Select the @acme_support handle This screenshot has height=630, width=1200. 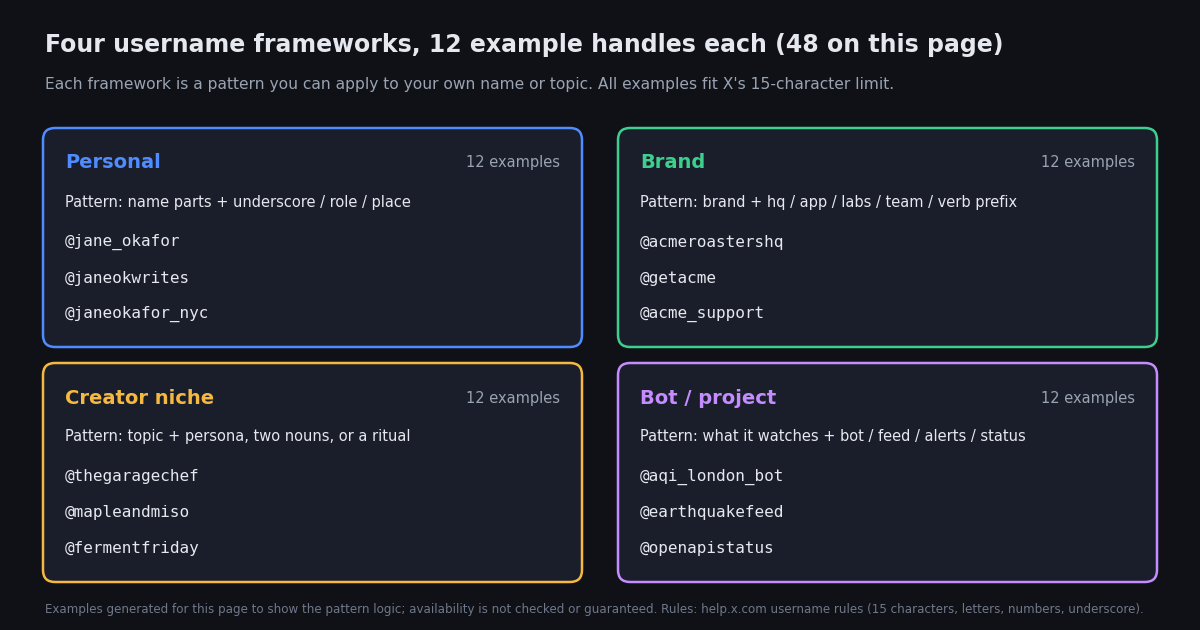702,313
